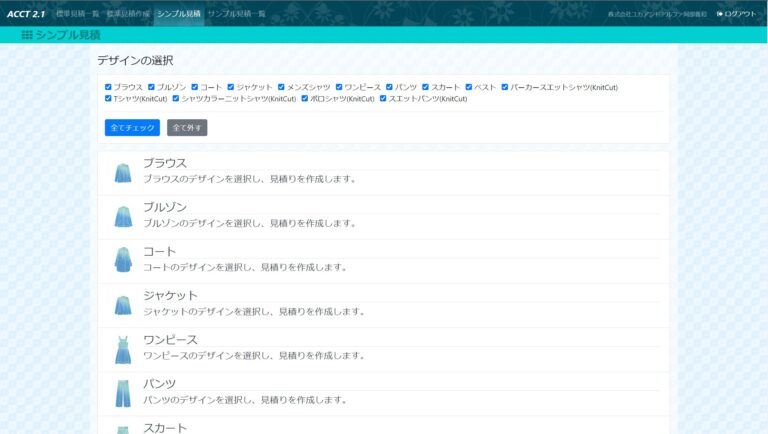This screenshot has width=768, height=434.
Task: Click the company name in the header
Action: pos(657,14)
